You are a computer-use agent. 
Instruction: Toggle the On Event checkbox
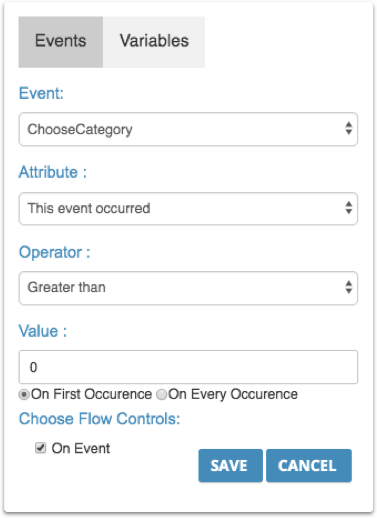(41, 448)
